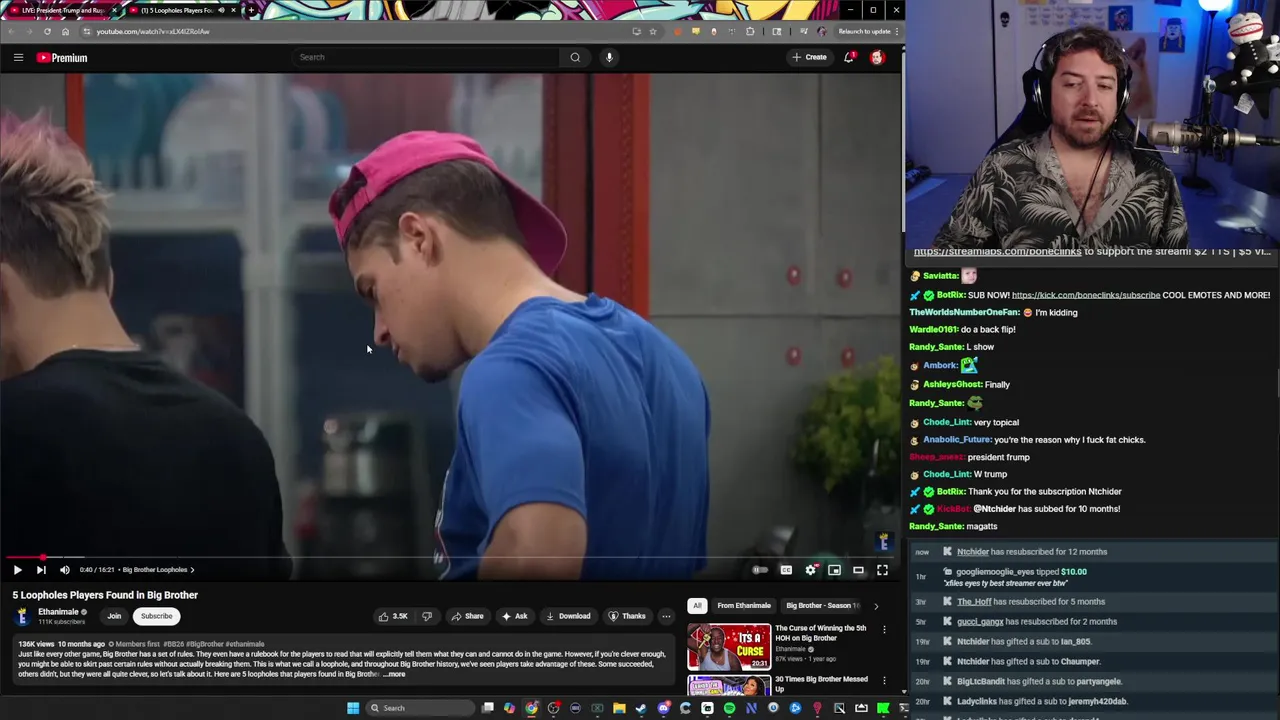Viewport: 1280px width, 720px height.
Task: Download the video
Action: click(x=568, y=616)
